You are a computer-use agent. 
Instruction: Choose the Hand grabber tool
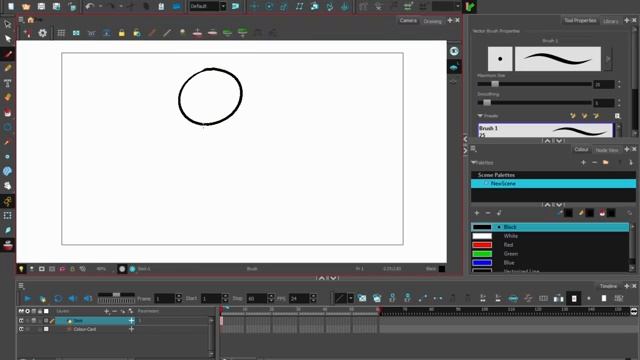[x=8, y=186]
